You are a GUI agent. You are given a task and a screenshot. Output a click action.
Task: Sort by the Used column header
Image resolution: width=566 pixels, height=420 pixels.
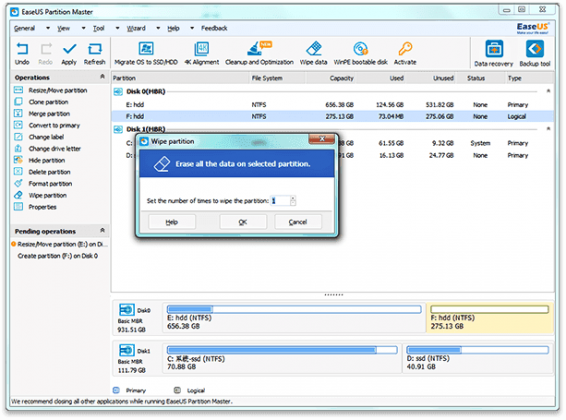[381, 78]
